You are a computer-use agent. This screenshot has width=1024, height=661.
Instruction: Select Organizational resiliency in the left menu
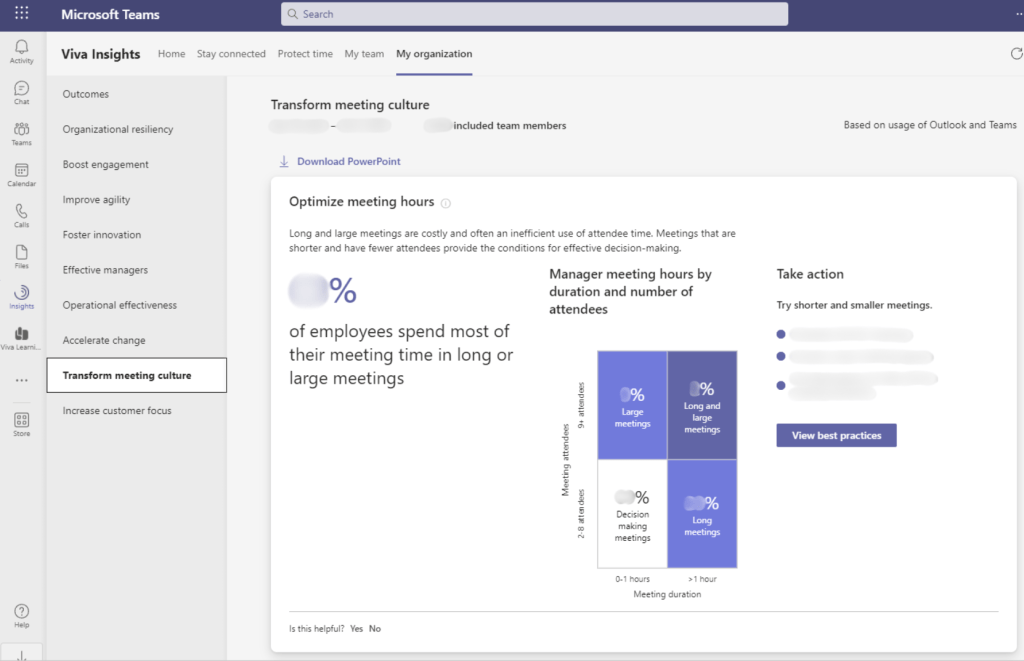point(118,129)
